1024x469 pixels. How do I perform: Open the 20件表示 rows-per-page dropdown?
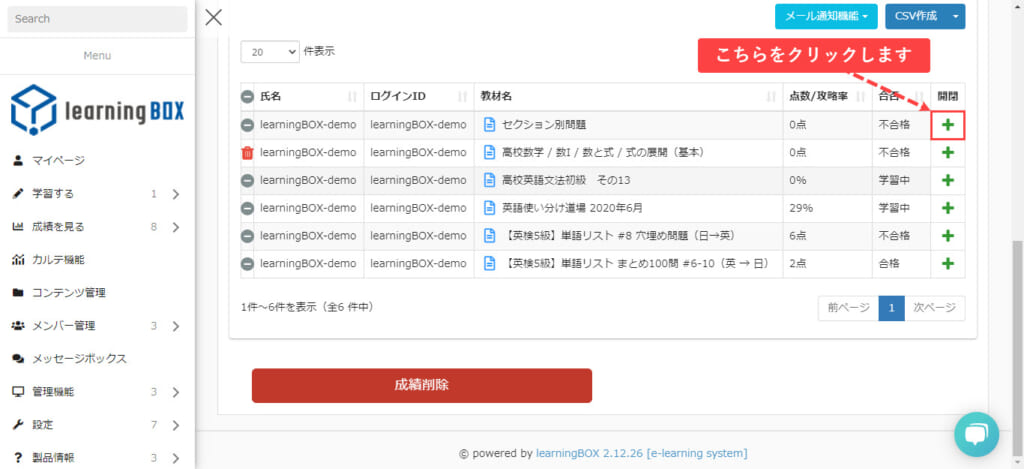pyautogui.click(x=270, y=51)
